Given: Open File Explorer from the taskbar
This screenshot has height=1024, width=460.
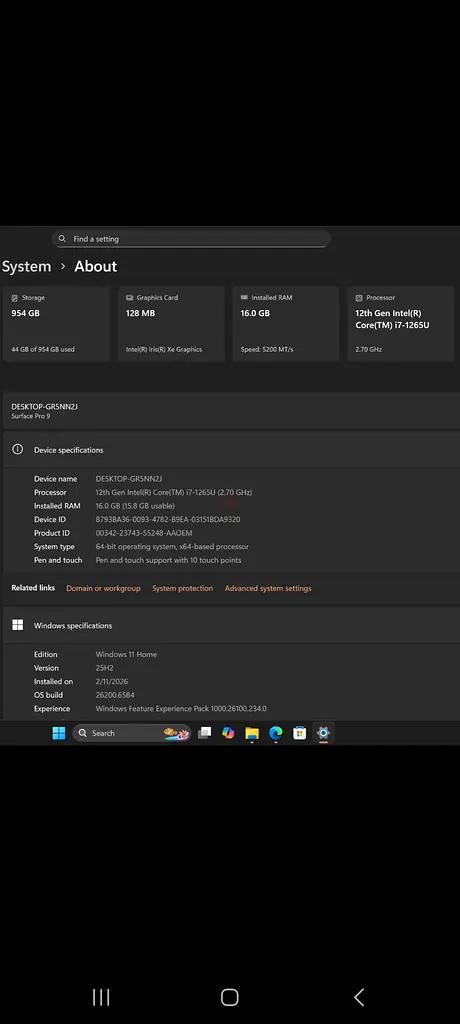Looking at the screenshot, I should coord(252,733).
